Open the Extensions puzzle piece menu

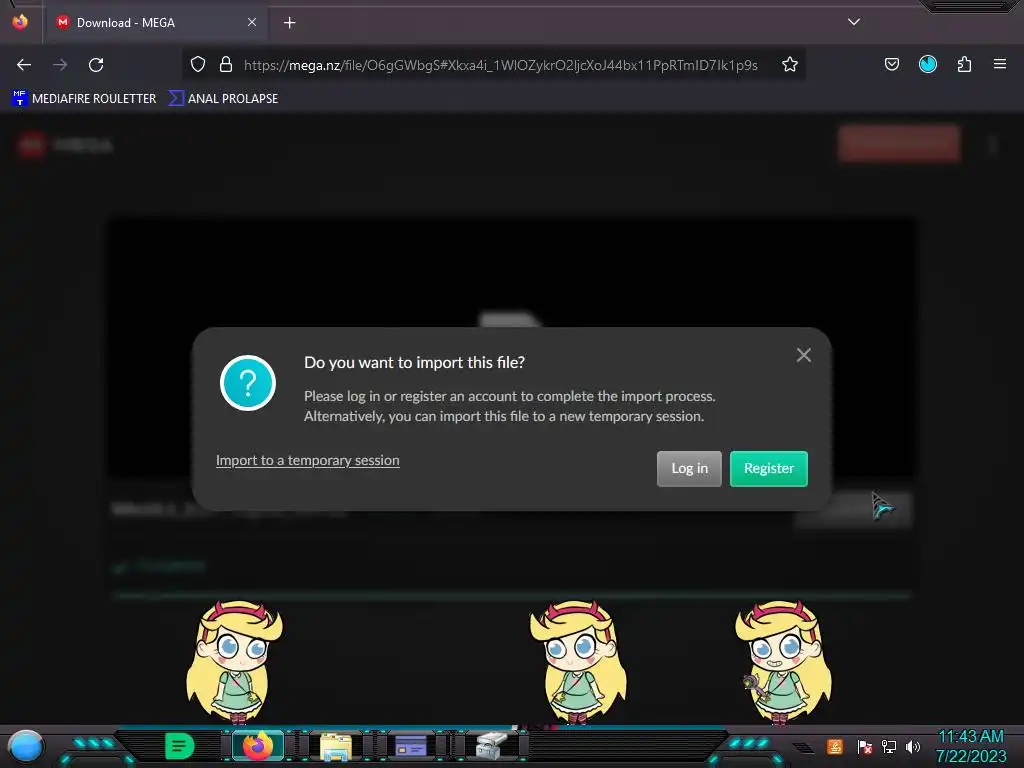[964, 65]
